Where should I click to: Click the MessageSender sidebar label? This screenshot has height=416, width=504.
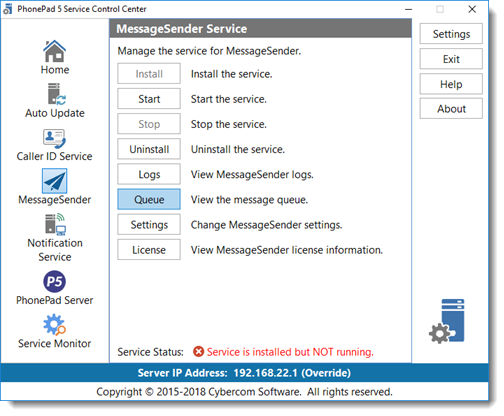pyautogui.click(x=54, y=200)
